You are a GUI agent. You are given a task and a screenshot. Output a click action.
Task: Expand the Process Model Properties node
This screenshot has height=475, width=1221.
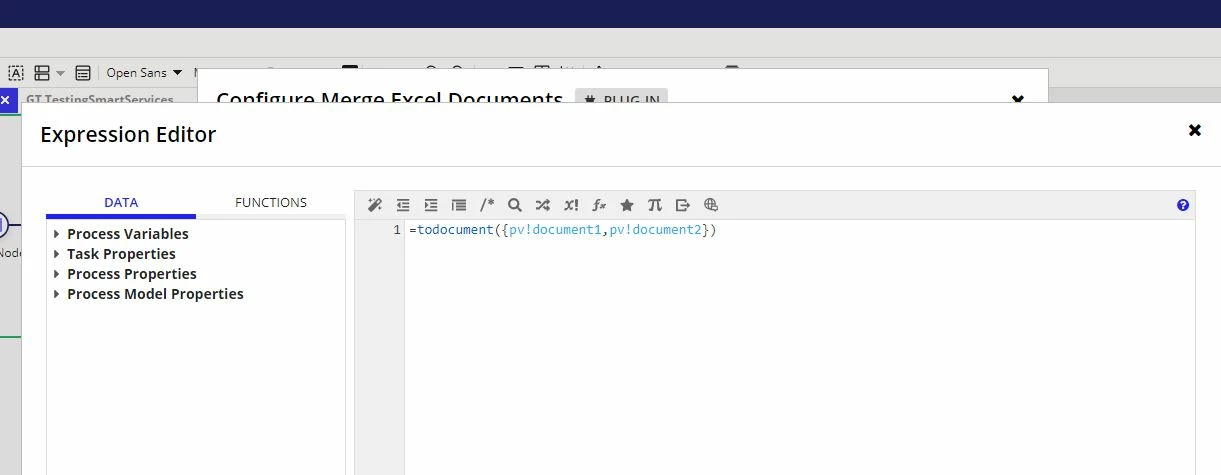pos(57,294)
